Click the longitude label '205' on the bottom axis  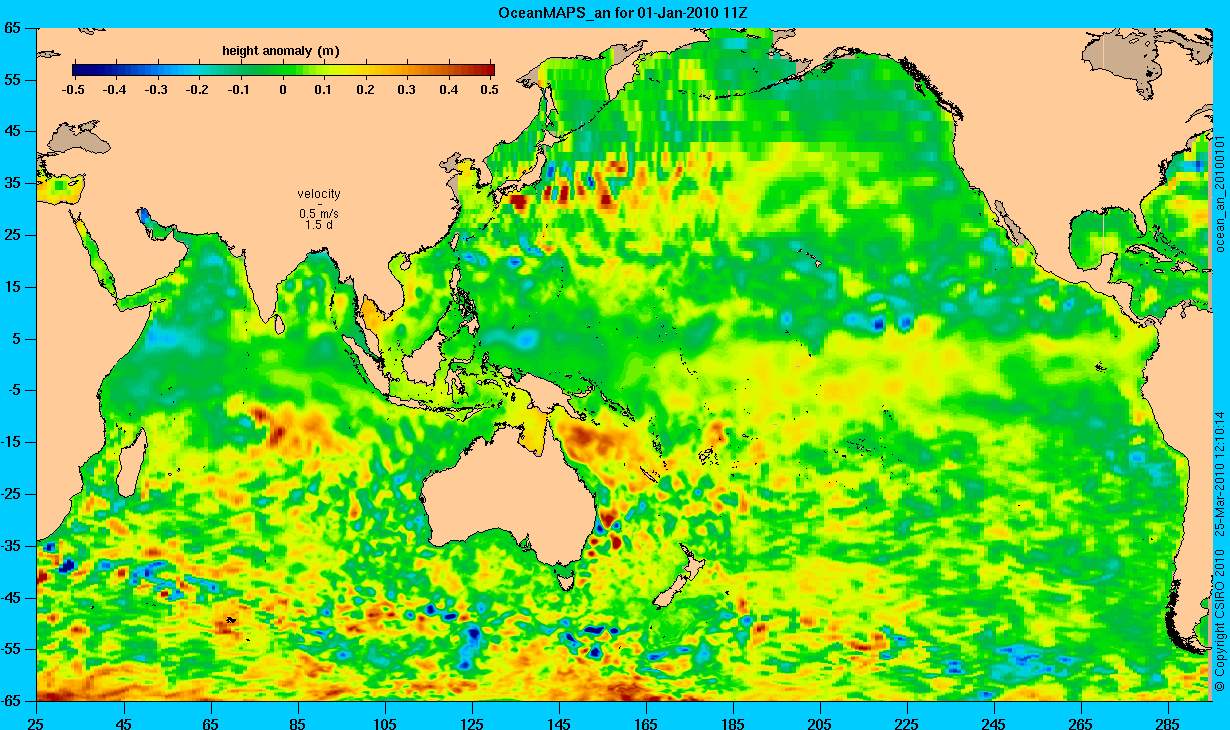pos(819,722)
